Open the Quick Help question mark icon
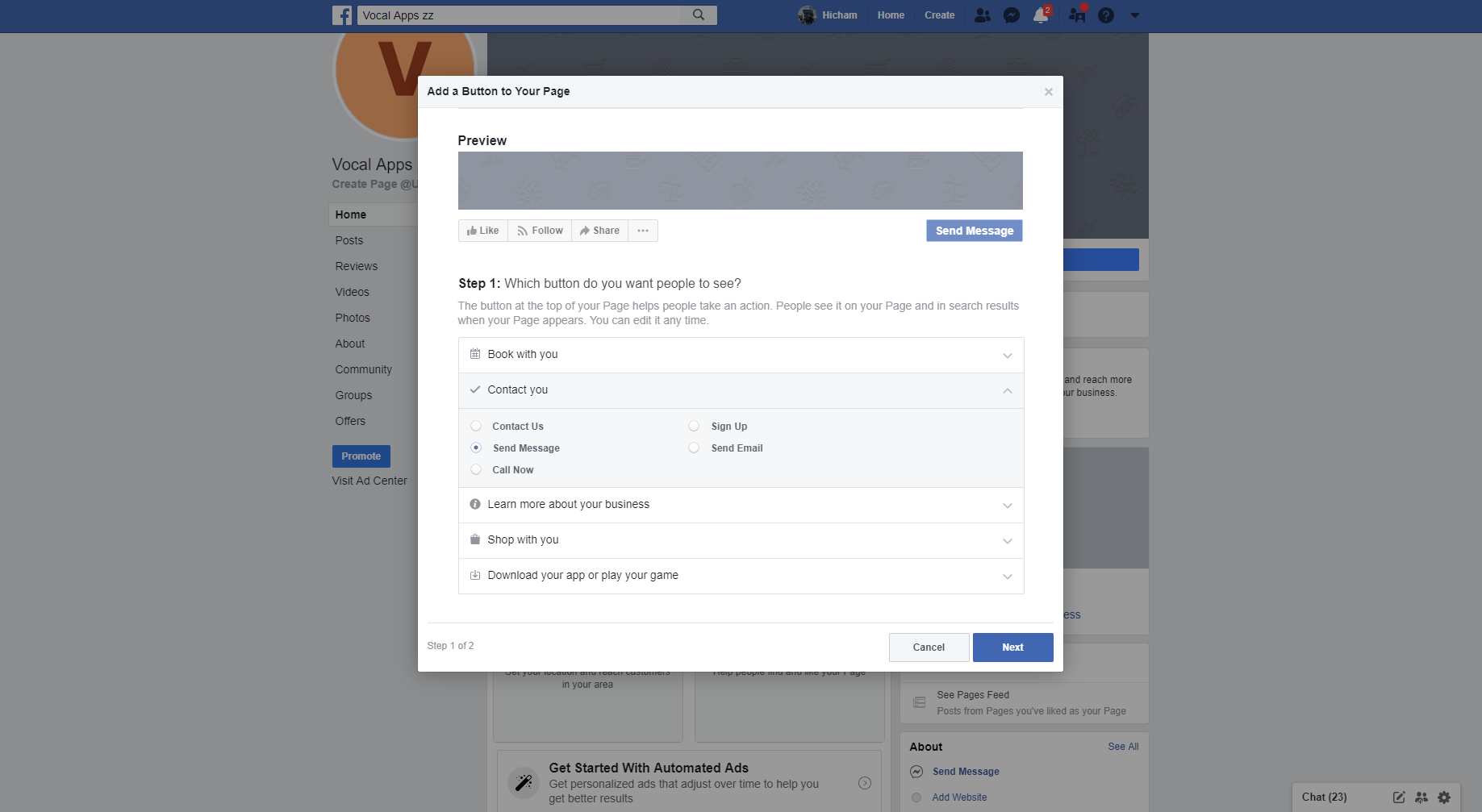Image resolution: width=1482 pixels, height=812 pixels. point(1106,15)
